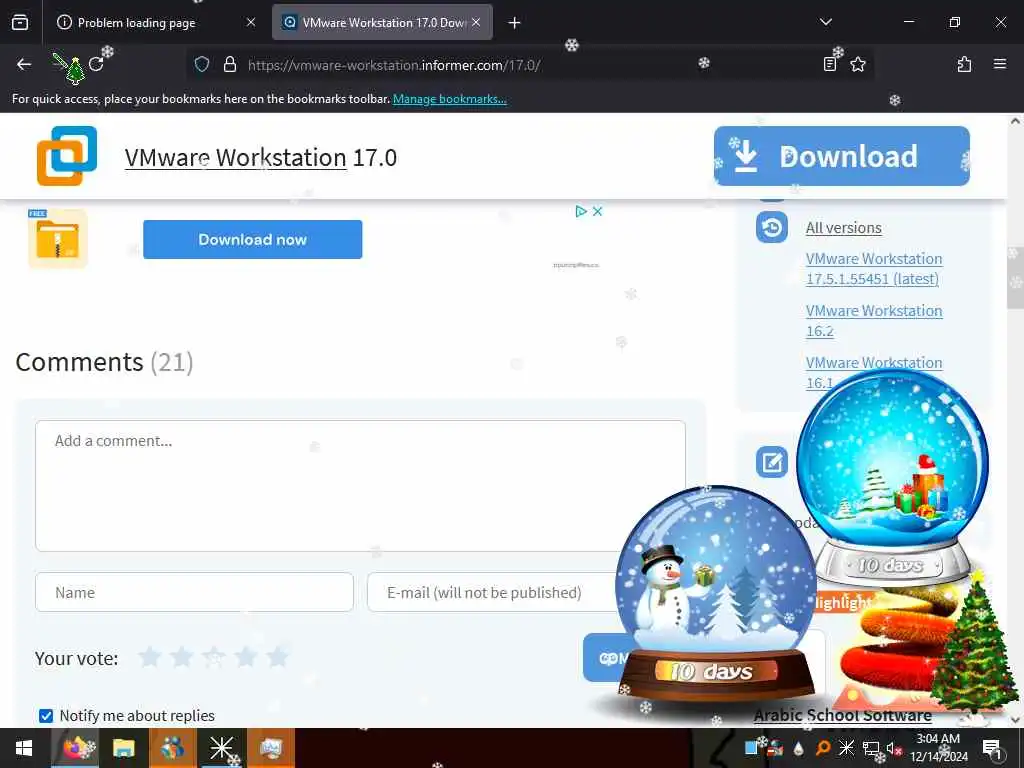Image resolution: width=1024 pixels, height=768 pixels.
Task: Select the VMware Workstation 17.0 Download tab
Action: pyautogui.click(x=382, y=22)
